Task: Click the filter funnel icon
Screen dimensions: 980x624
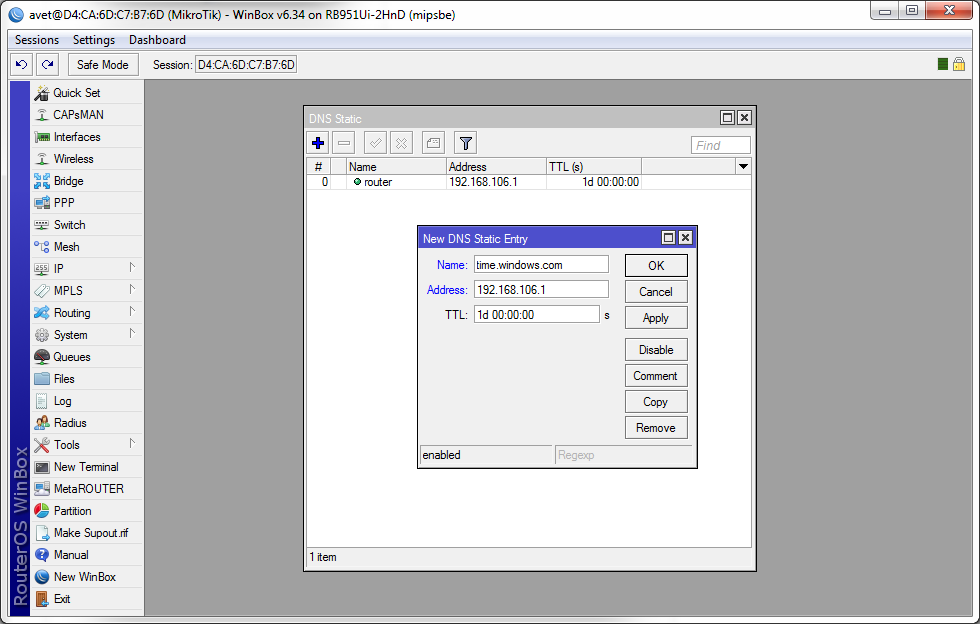Action: pyautogui.click(x=465, y=143)
